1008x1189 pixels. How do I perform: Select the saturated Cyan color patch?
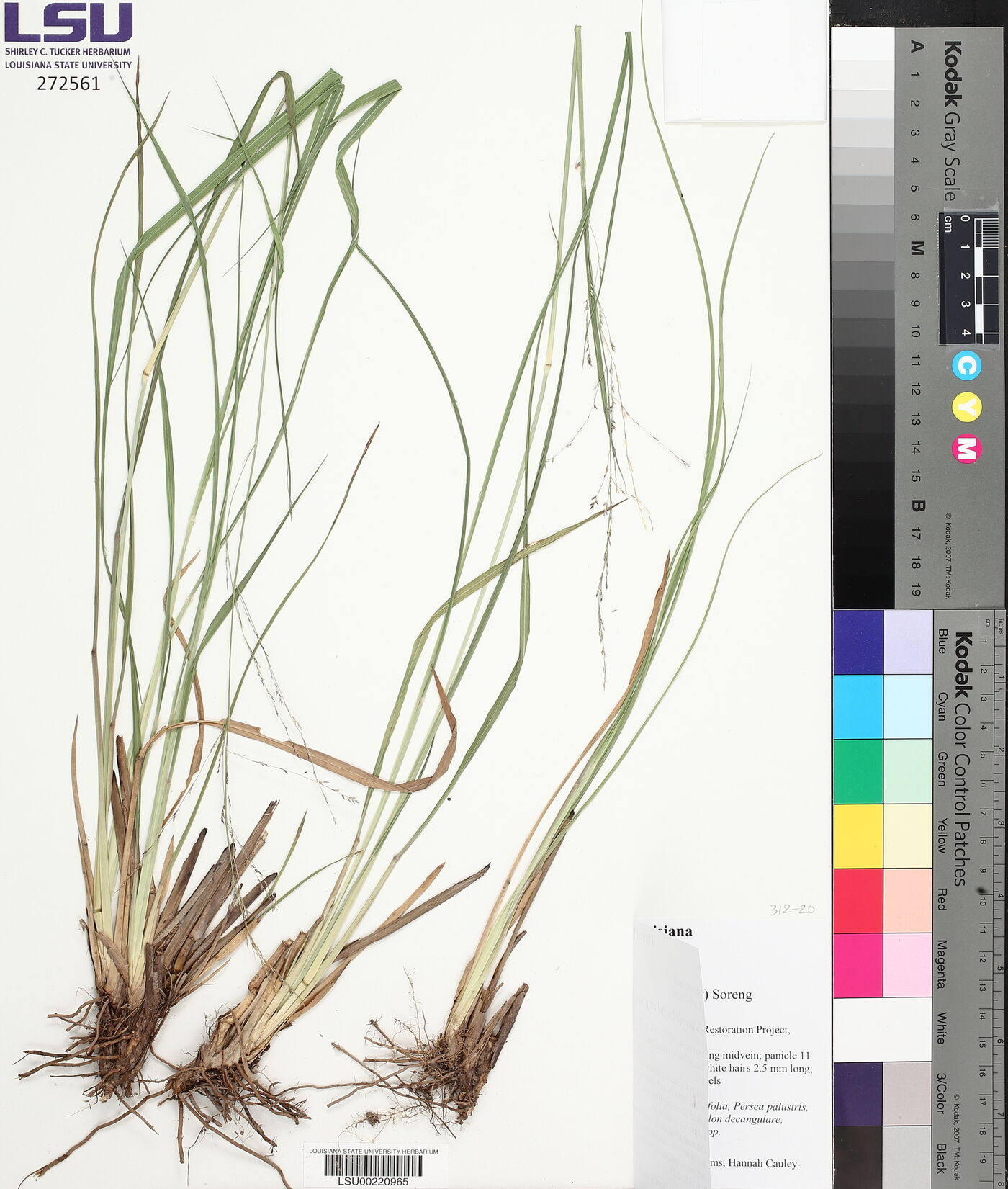858,706
